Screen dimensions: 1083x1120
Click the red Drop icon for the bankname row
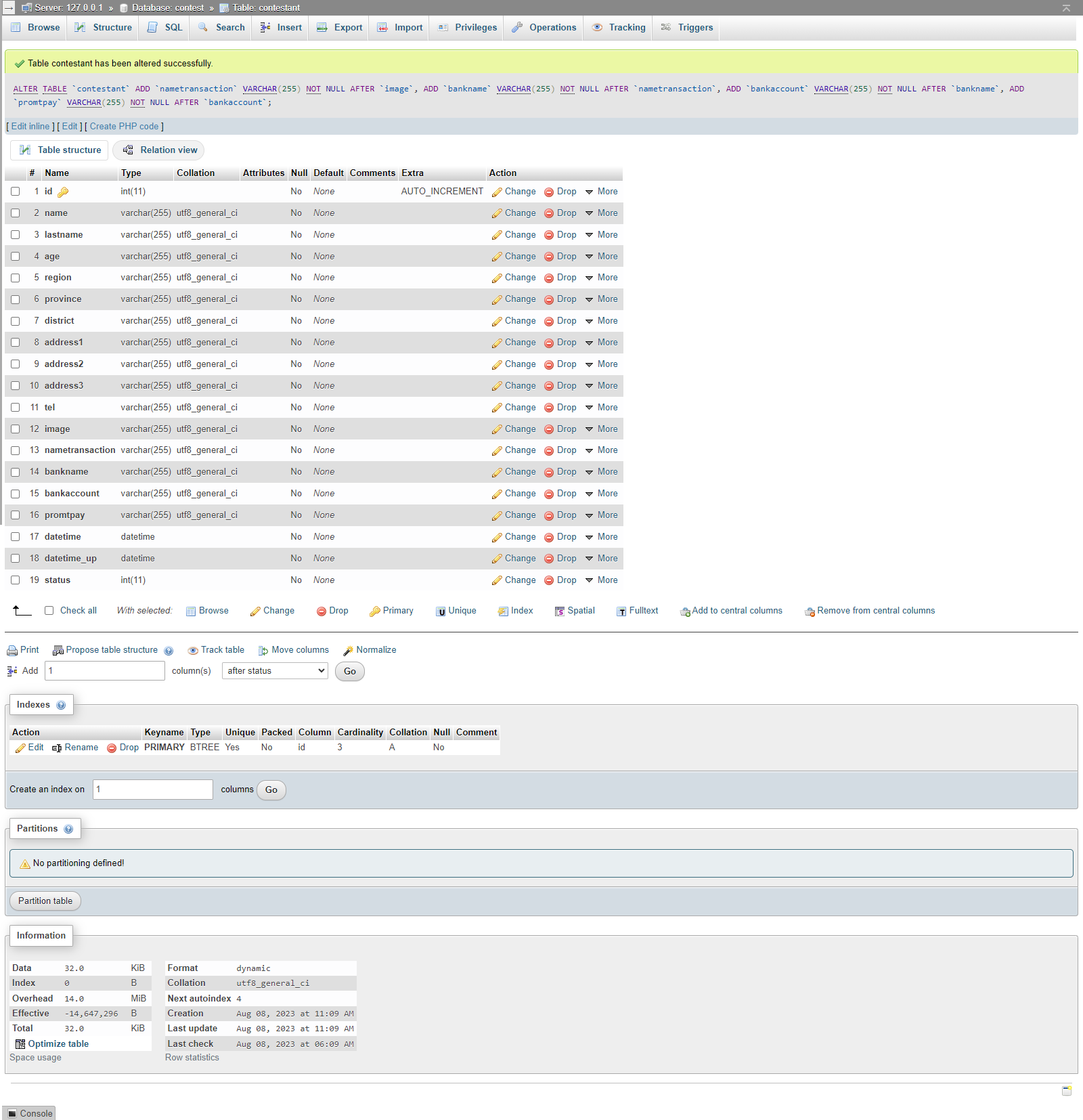coord(549,472)
